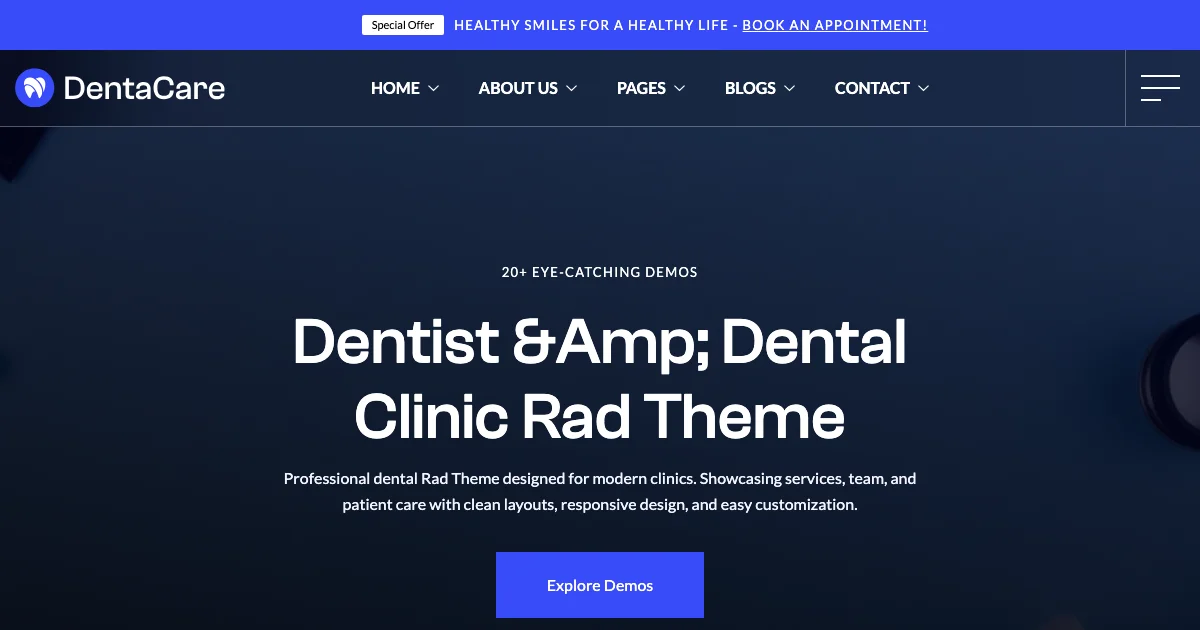Image resolution: width=1200 pixels, height=630 pixels.
Task: Open the CONTACT menu item
Action: click(x=872, y=88)
